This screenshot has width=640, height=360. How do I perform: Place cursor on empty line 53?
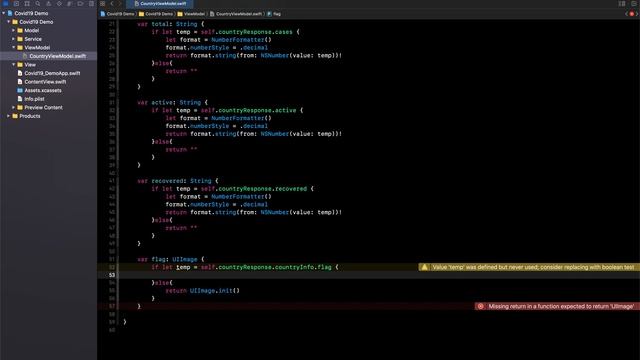pyautogui.click(x=380, y=275)
